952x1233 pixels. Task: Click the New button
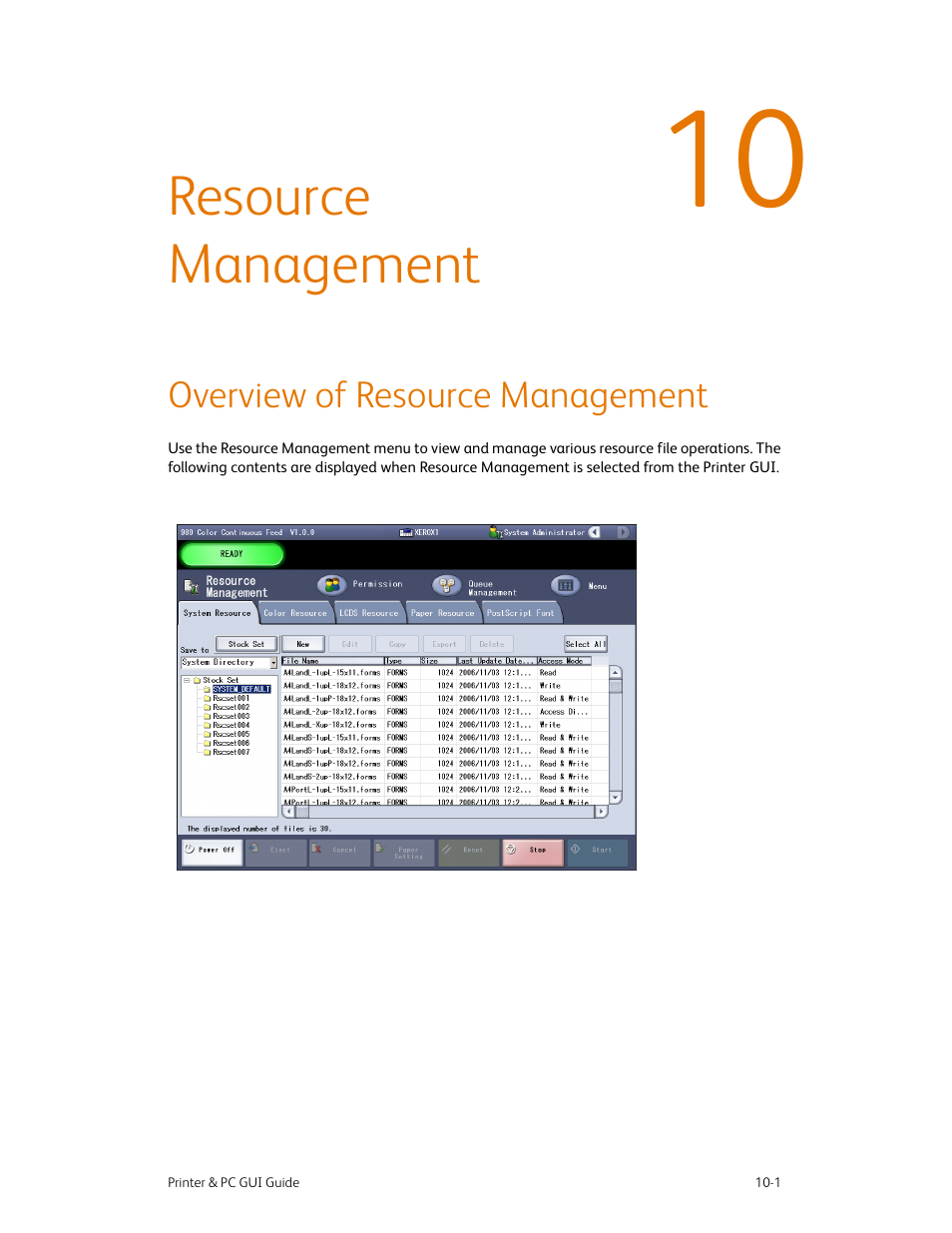pyautogui.click(x=302, y=644)
